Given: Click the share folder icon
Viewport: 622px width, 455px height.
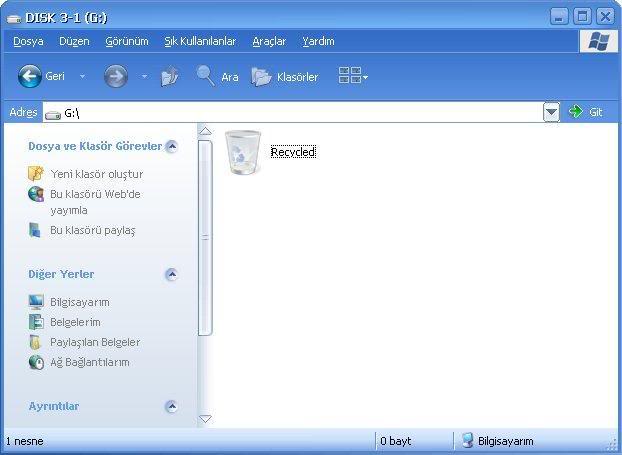Looking at the screenshot, I should [x=35, y=230].
